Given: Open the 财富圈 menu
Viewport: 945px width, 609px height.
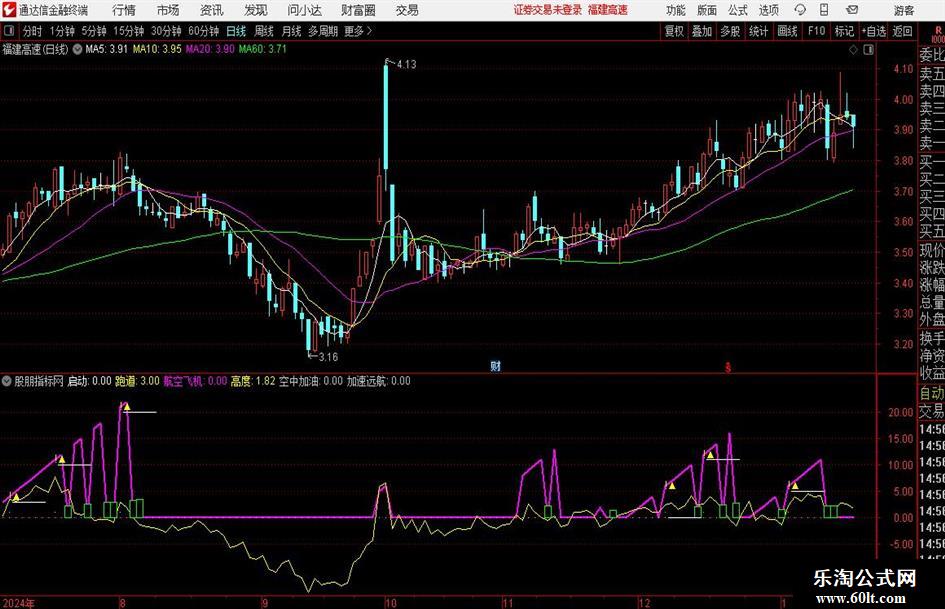Looking at the screenshot, I should tap(358, 10).
